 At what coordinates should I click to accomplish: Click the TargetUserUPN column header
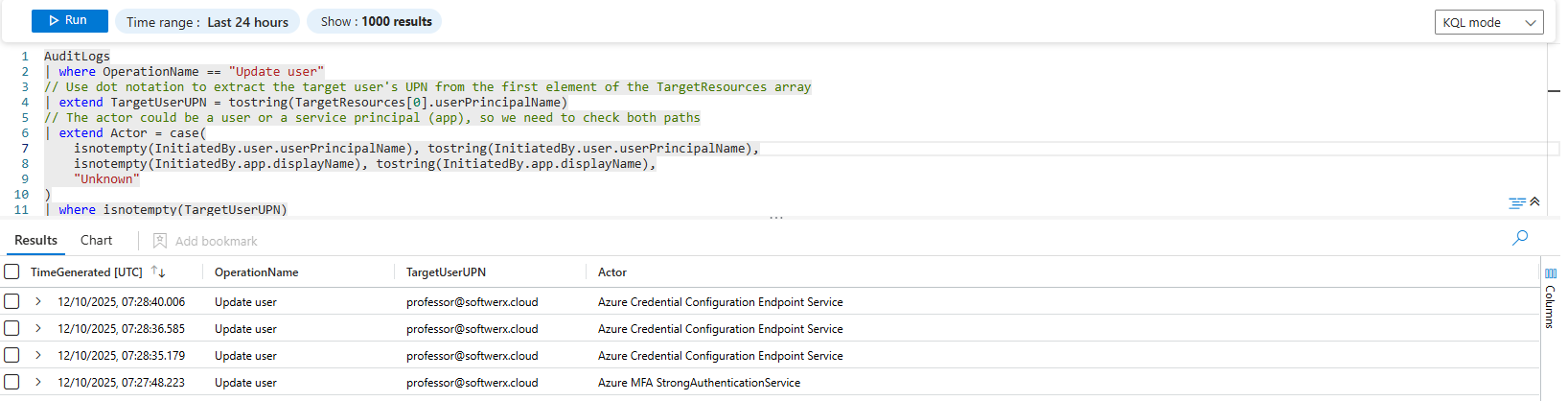(x=446, y=272)
